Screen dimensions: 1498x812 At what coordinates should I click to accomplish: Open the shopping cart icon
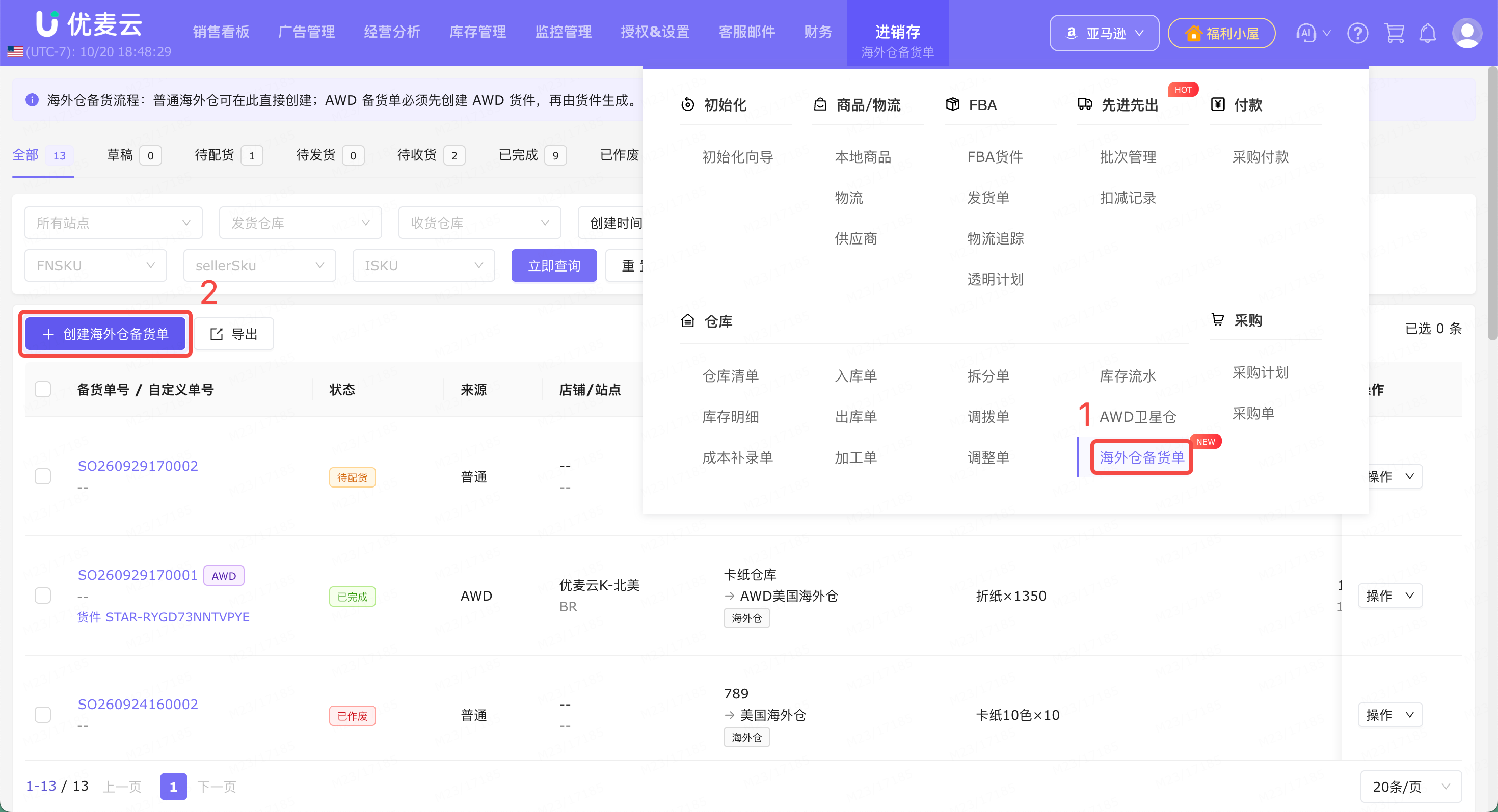click(x=1394, y=33)
